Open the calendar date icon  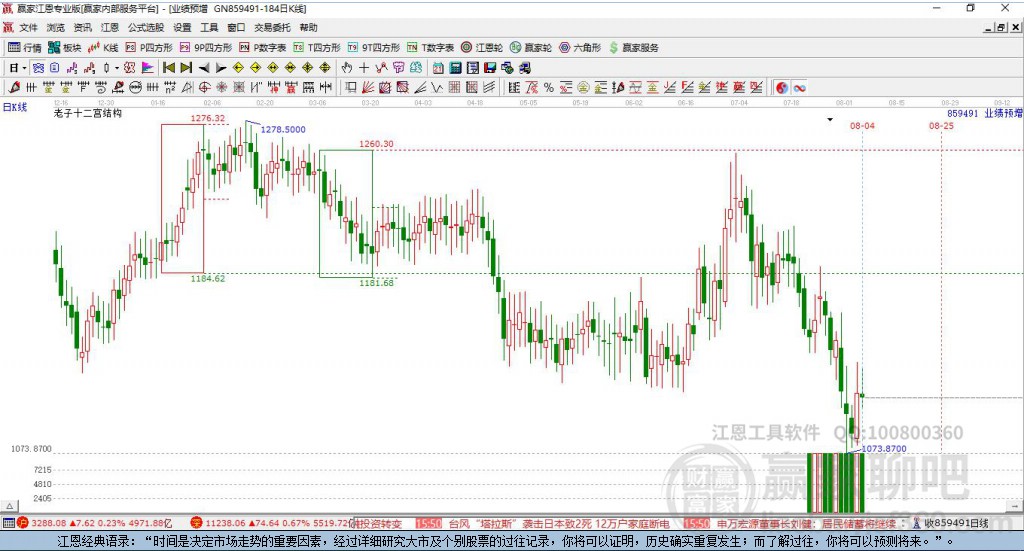(x=438, y=68)
